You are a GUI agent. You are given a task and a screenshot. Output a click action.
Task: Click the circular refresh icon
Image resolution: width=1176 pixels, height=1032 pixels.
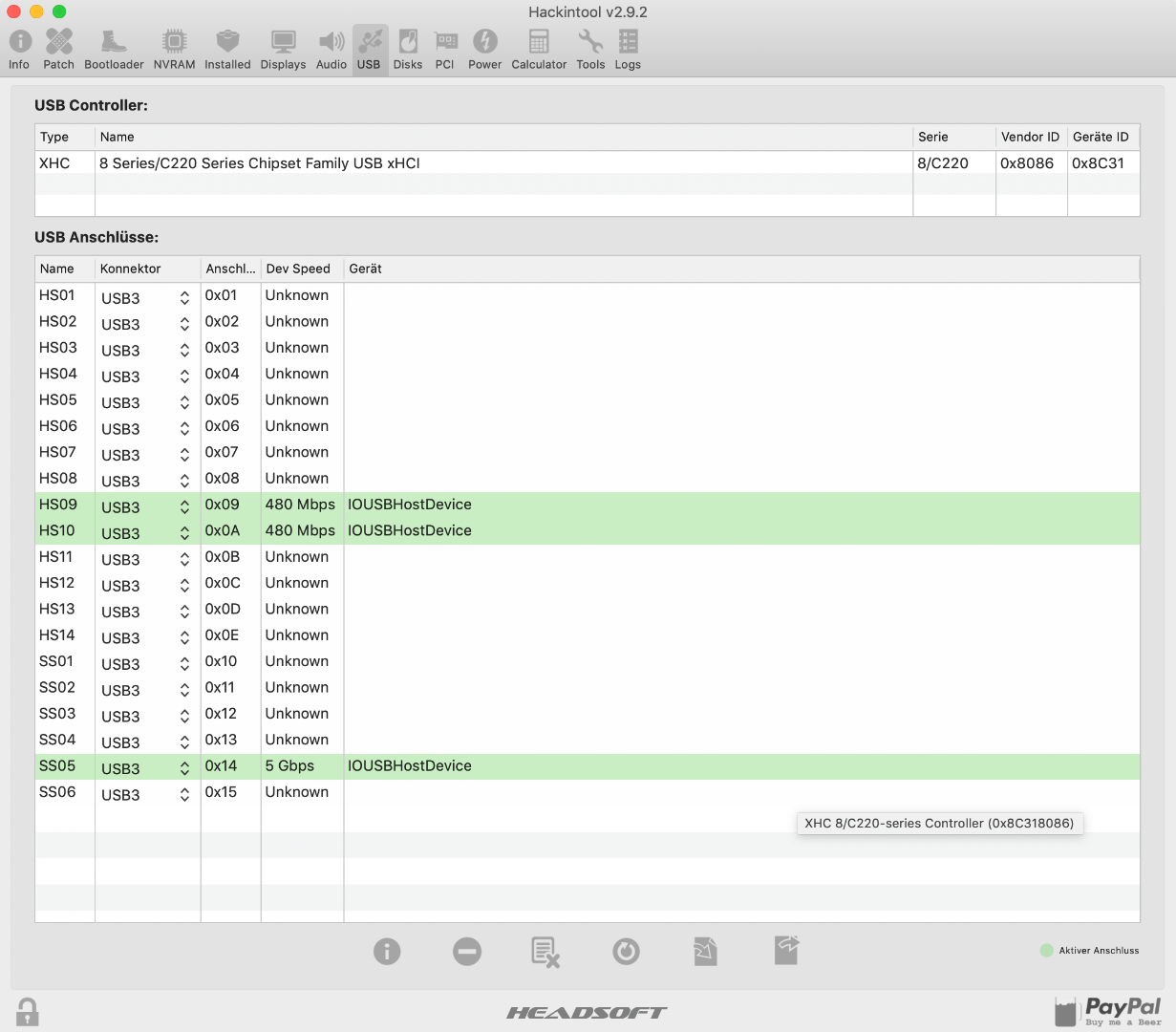[x=626, y=952]
